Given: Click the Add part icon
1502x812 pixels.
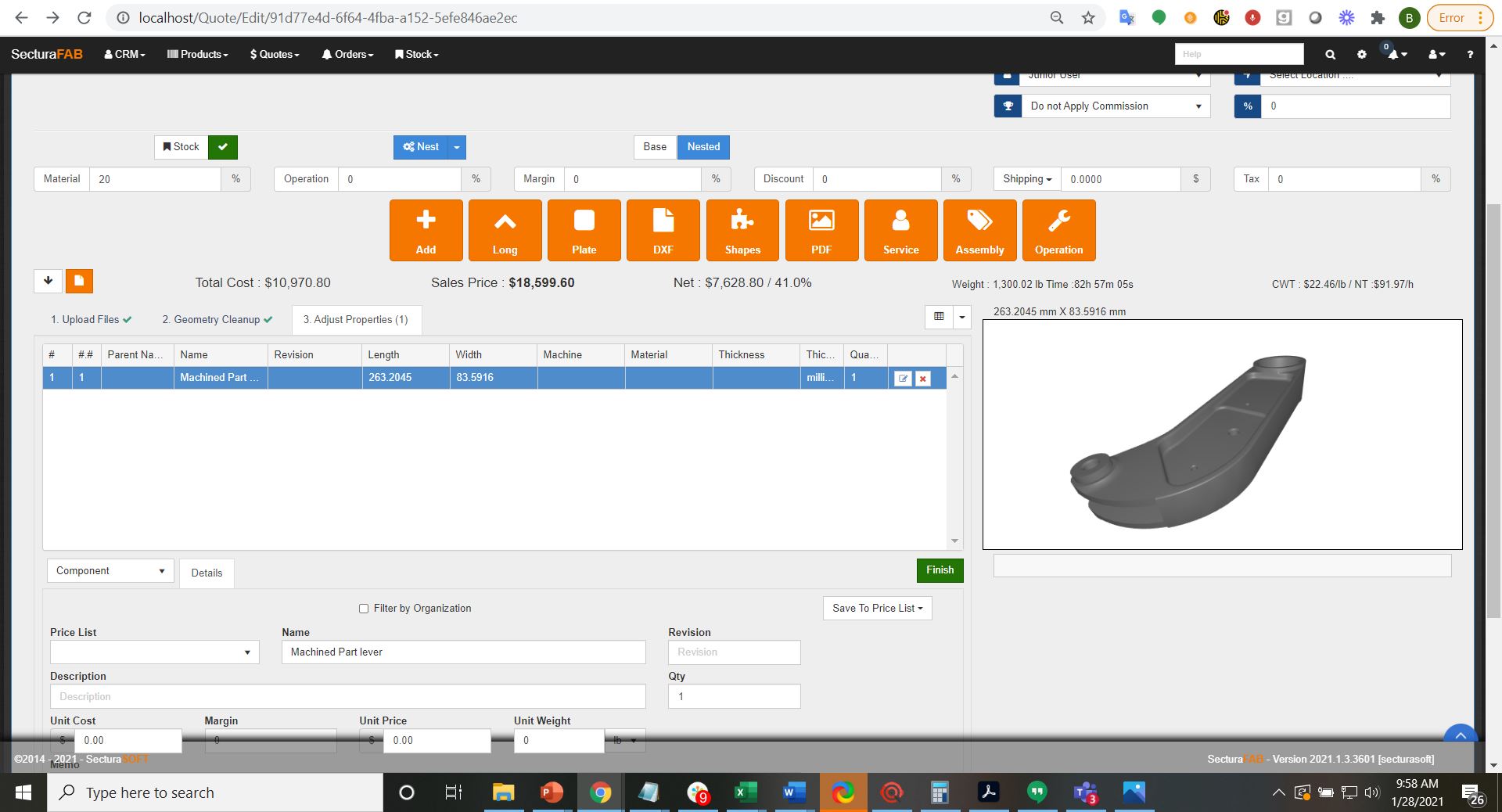Looking at the screenshot, I should (426, 230).
